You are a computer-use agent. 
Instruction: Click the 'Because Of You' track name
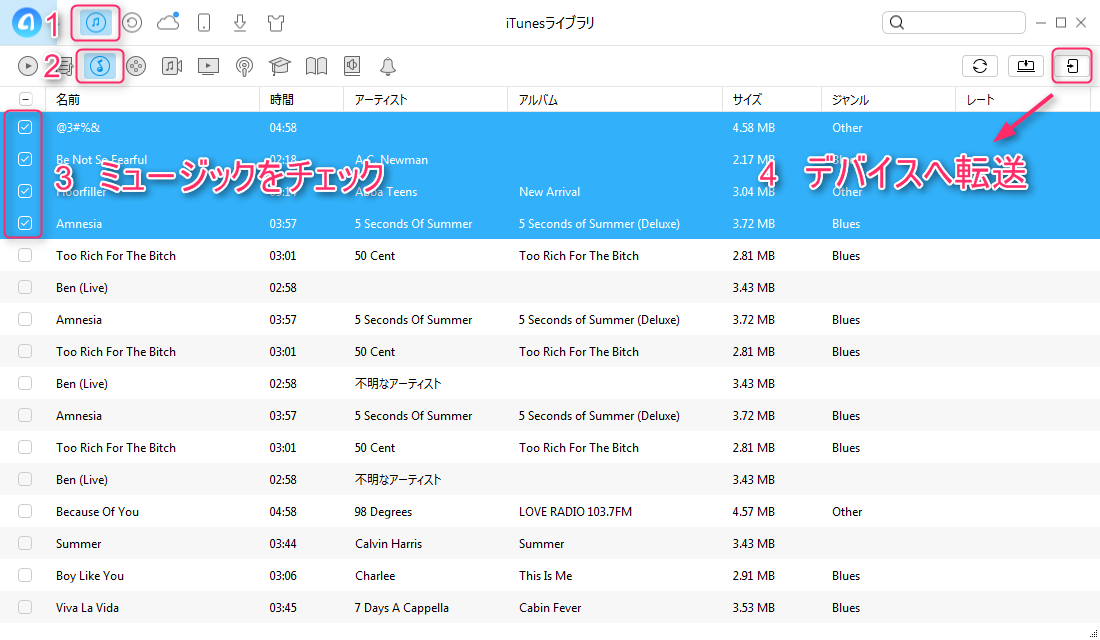[98, 512]
